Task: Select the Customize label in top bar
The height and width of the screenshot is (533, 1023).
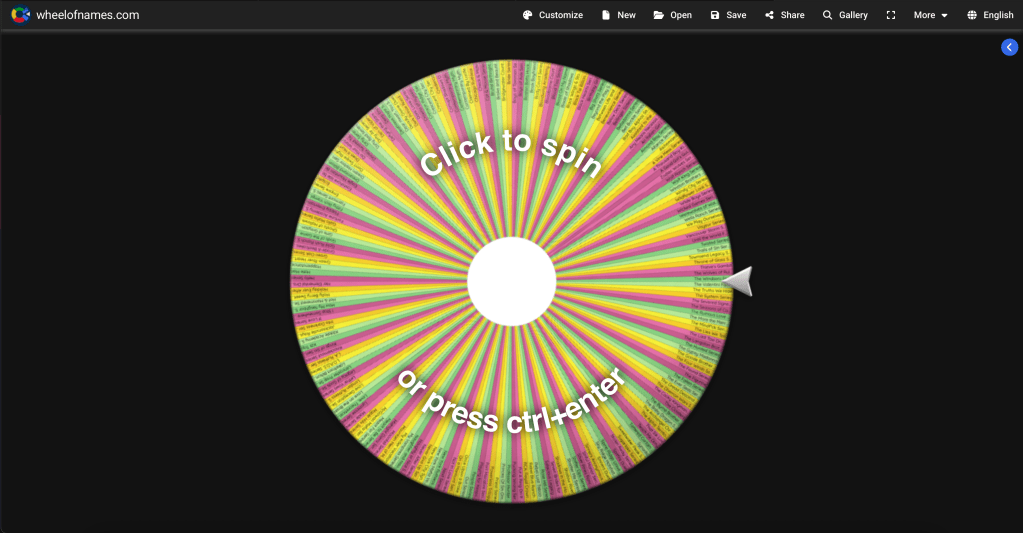Action: (x=561, y=15)
